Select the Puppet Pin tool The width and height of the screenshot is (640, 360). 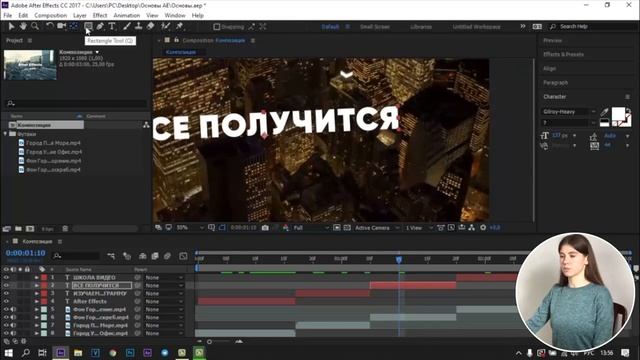pyautogui.click(x=179, y=26)
